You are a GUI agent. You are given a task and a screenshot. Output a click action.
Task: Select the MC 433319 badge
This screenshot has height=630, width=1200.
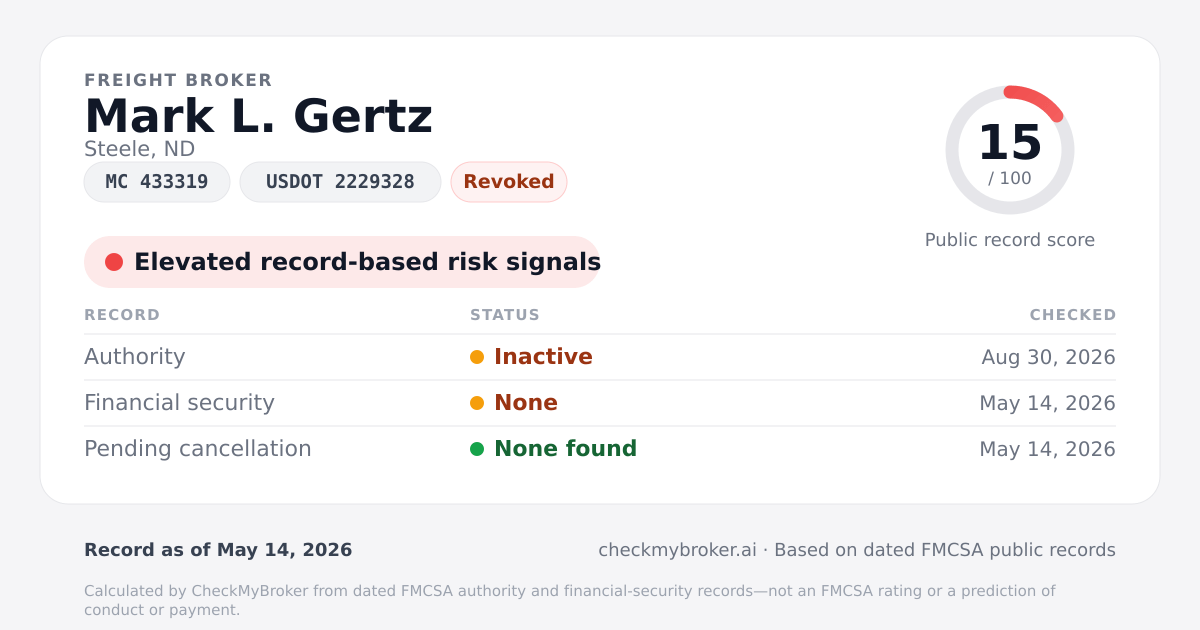pyautogui.click(x=157, y=182)
